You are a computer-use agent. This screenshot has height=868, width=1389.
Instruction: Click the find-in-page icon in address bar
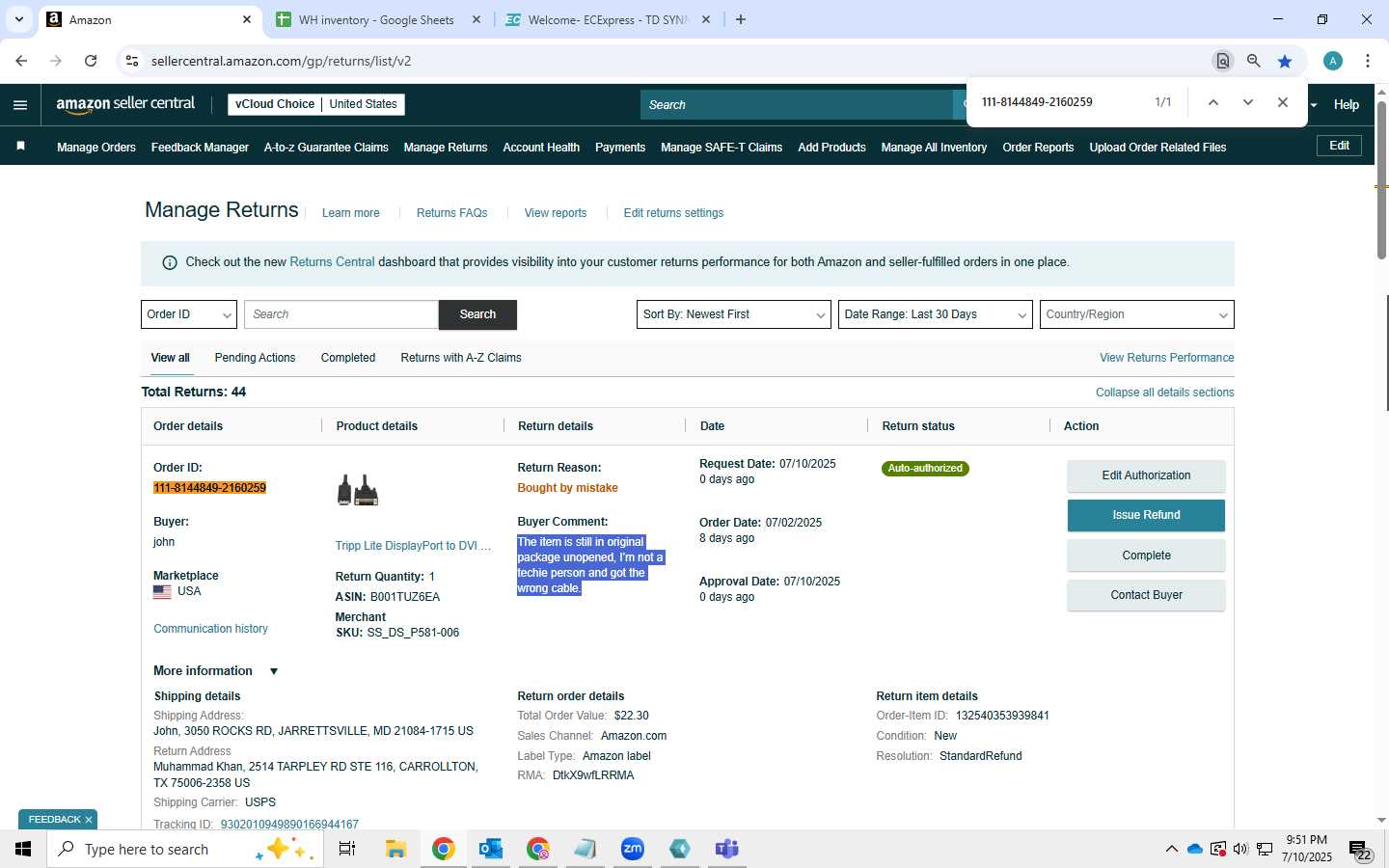(1222, 61)
